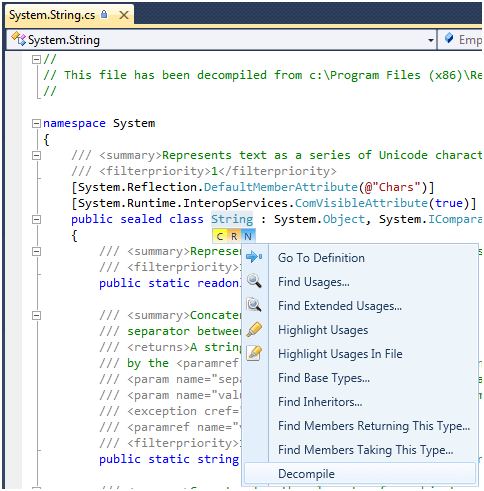
Task: Click the Object base type identifier
Action: (344, 219)
